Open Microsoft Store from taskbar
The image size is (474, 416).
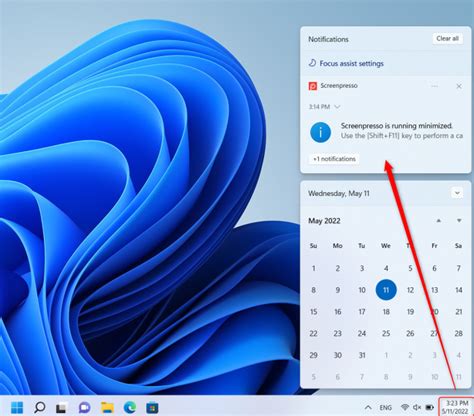point(152,407)
